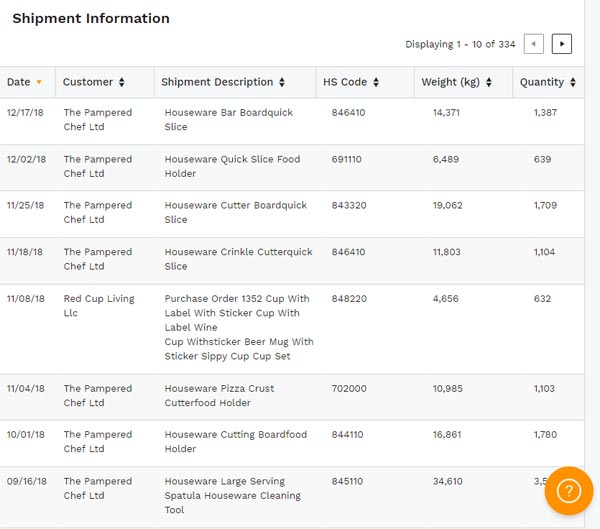This screenshot has width=600, height=529.
Task: Click The Pampered Chef Ltd in 11/04/18 row
Action: point(98,395)
